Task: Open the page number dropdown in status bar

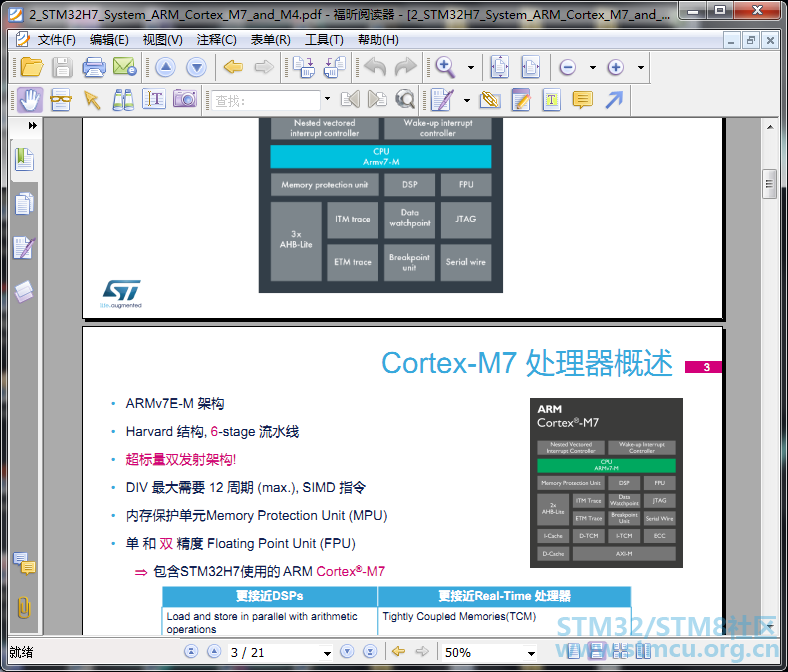Action: pyautogui.click(x=327, y=653)
